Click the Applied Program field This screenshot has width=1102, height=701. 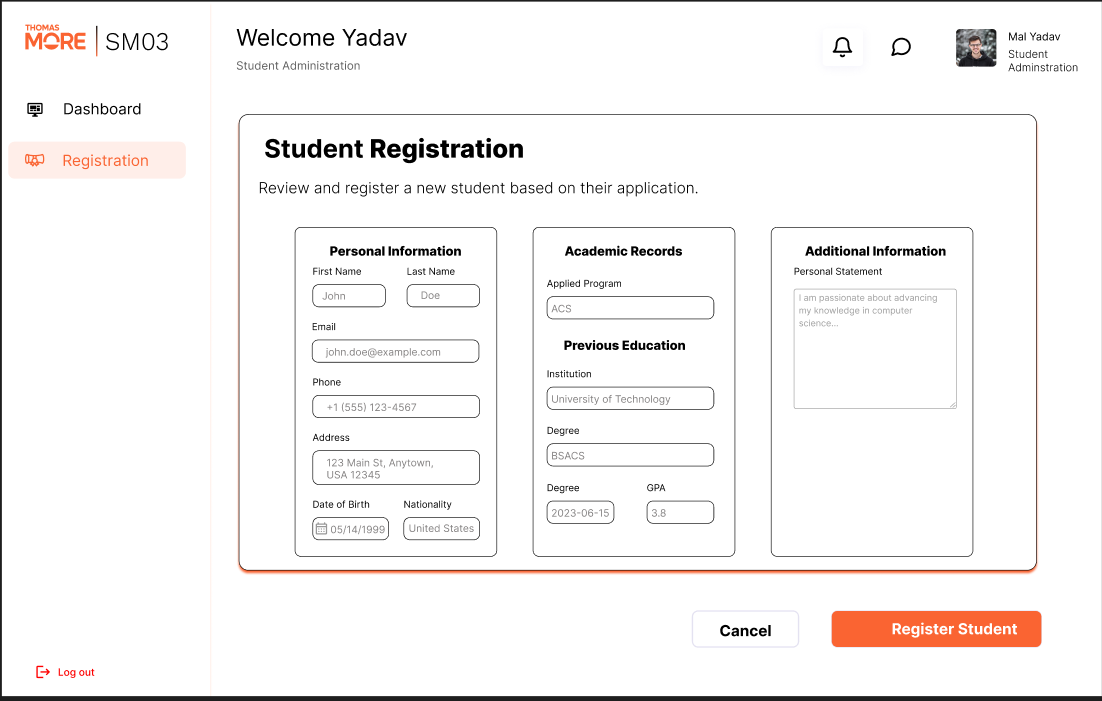coord(630,308)
